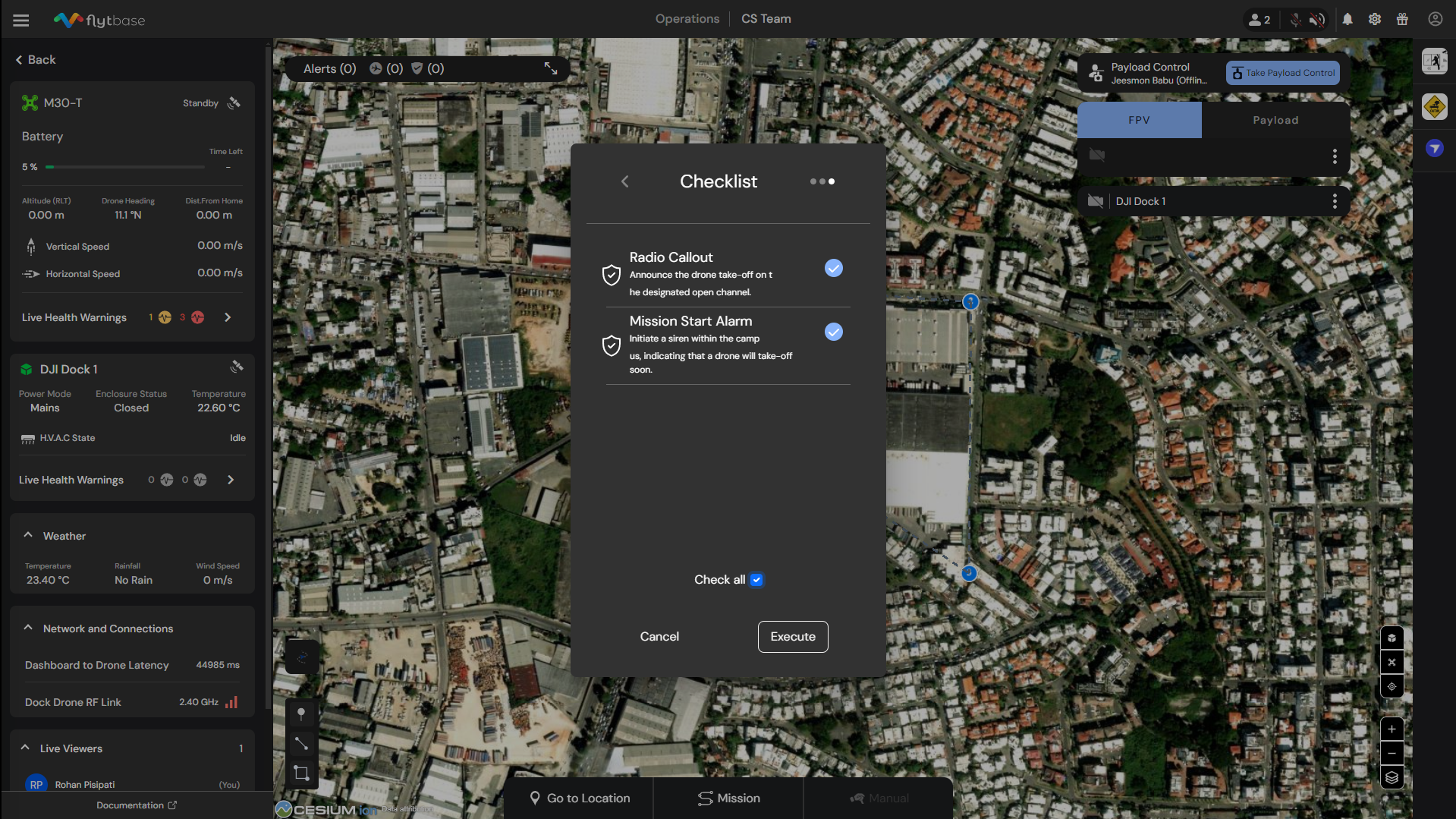Click the Take Payload Control button
This screenshot has width=1456, height=819.
[1282, 74]
